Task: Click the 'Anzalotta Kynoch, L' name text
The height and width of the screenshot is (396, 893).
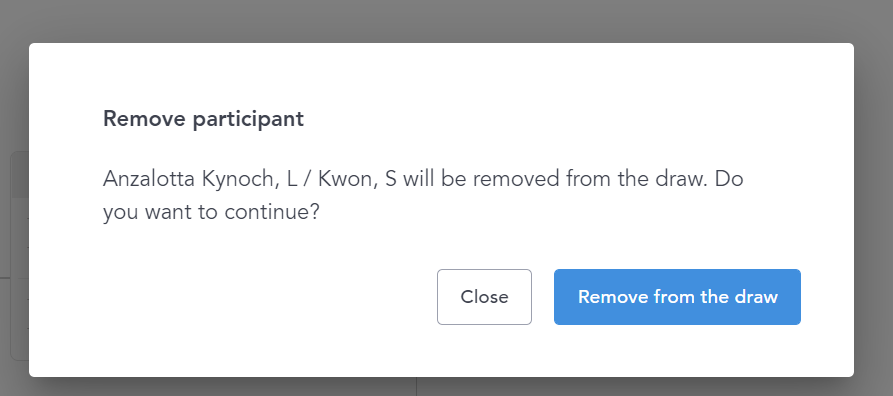Action: [200, 179]
